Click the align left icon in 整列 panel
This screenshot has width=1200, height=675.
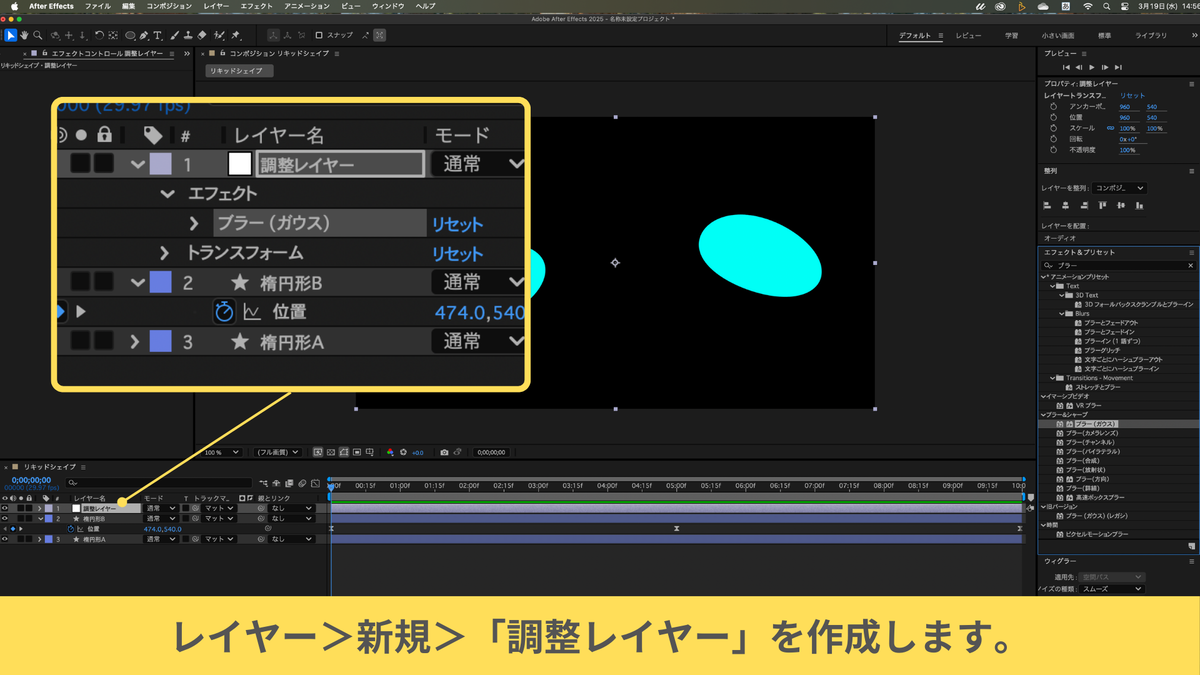point(1047,205)
